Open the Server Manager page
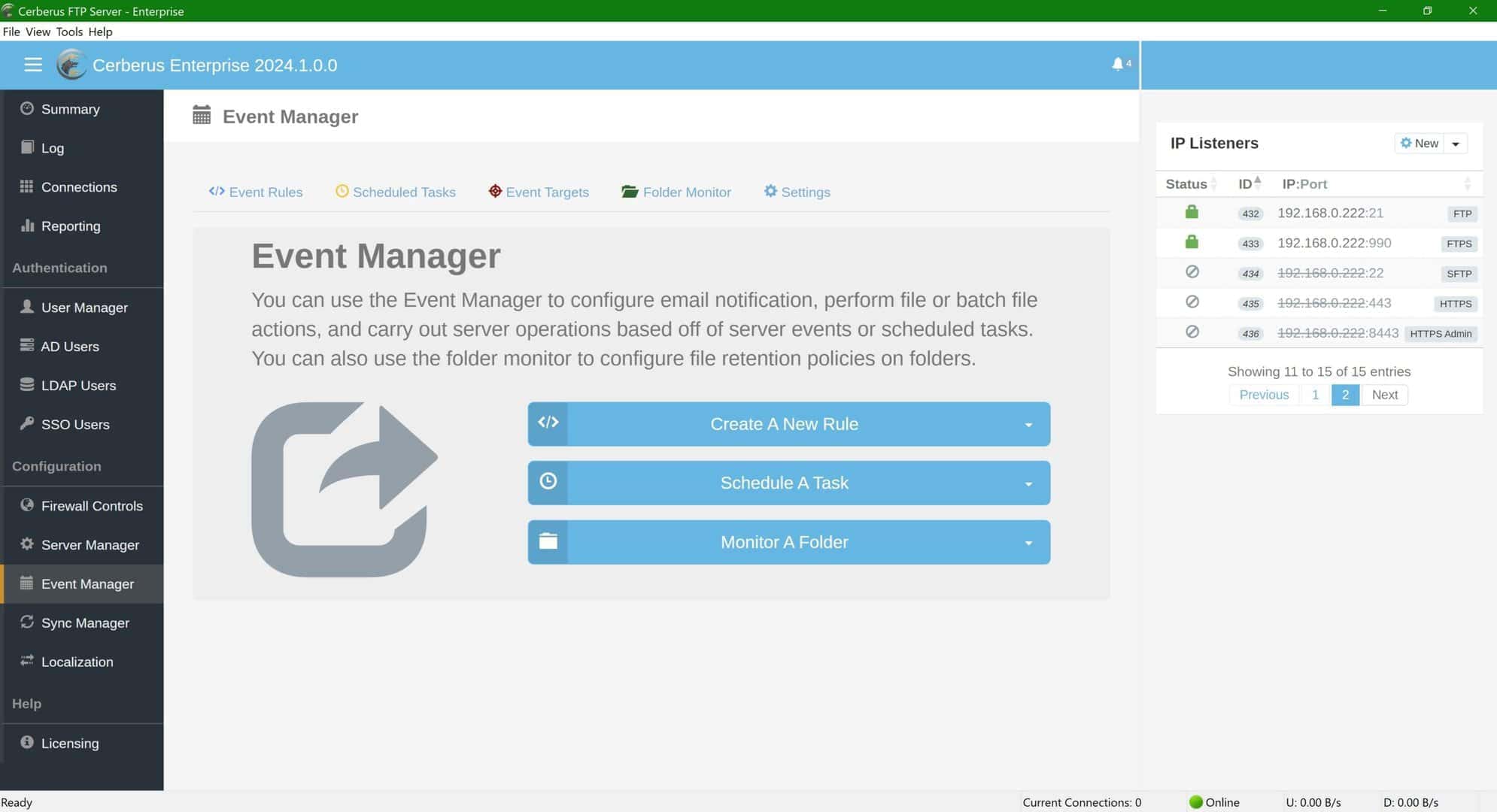 pyautogui.click(x=89, y=544)
